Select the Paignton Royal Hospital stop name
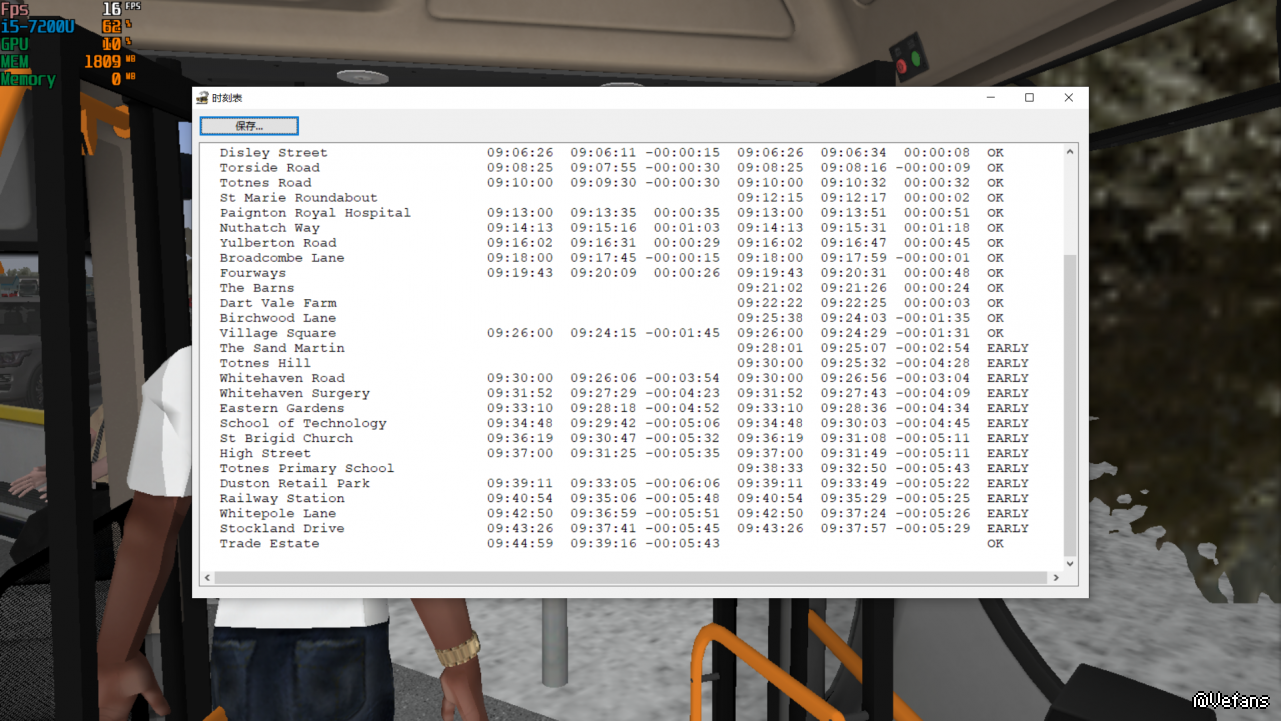The width and height of the screenshot is (1281, 721). (315, 213)
